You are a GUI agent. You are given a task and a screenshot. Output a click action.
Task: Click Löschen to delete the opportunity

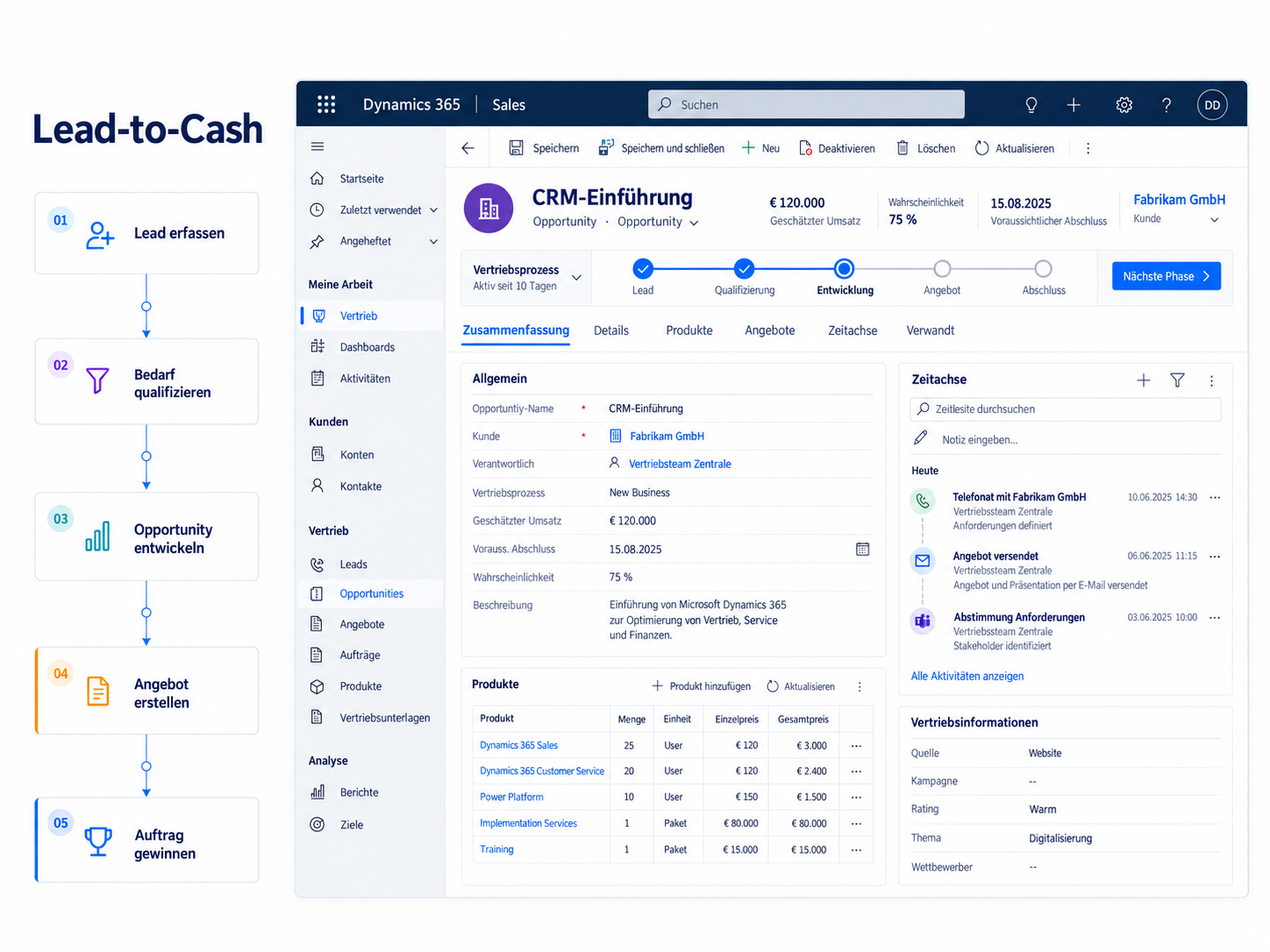pyautogui.click(x=925, y=148)
